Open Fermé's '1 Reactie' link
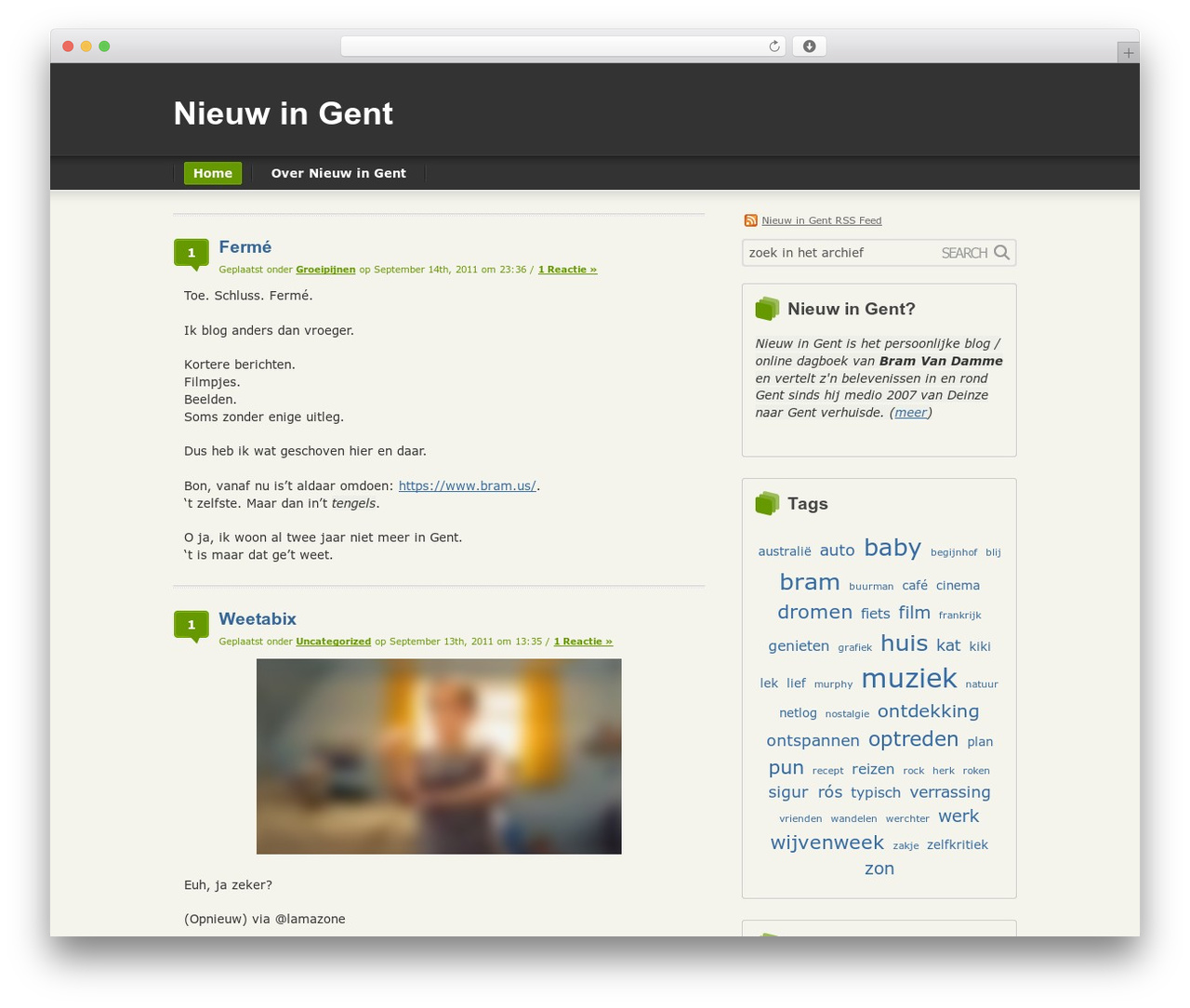This screenshot has width=1190, height=1008. click(567, 270)
